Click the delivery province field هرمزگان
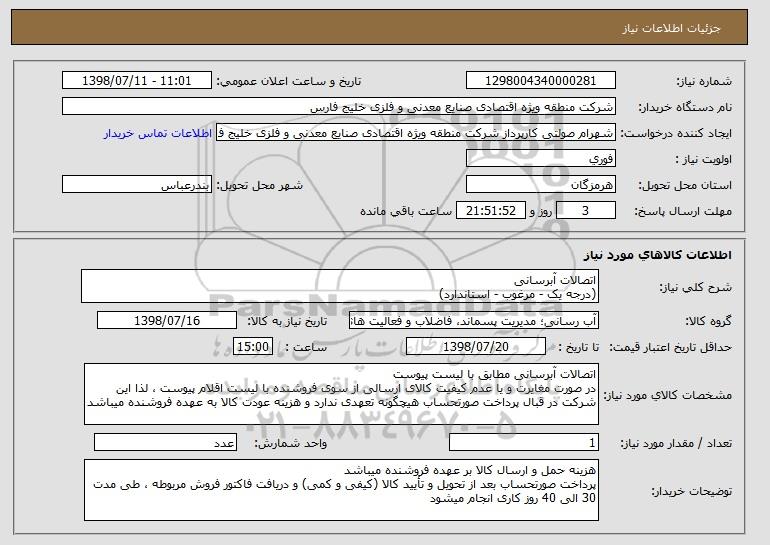The height and width of the screenshot is (545, 770). pyautogui.click(x=541, y=185)
